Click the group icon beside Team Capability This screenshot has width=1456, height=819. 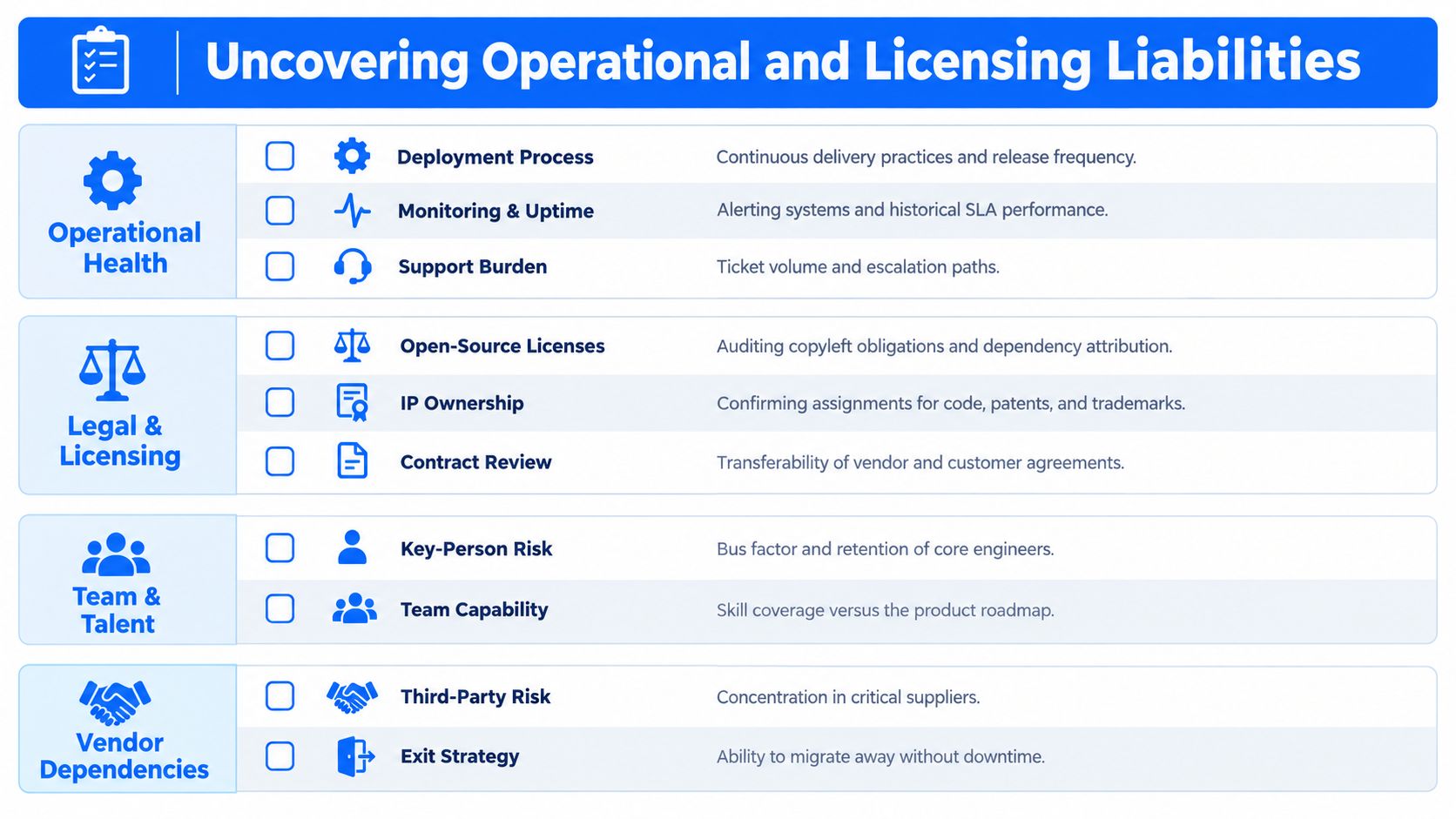tap(354, 608)
